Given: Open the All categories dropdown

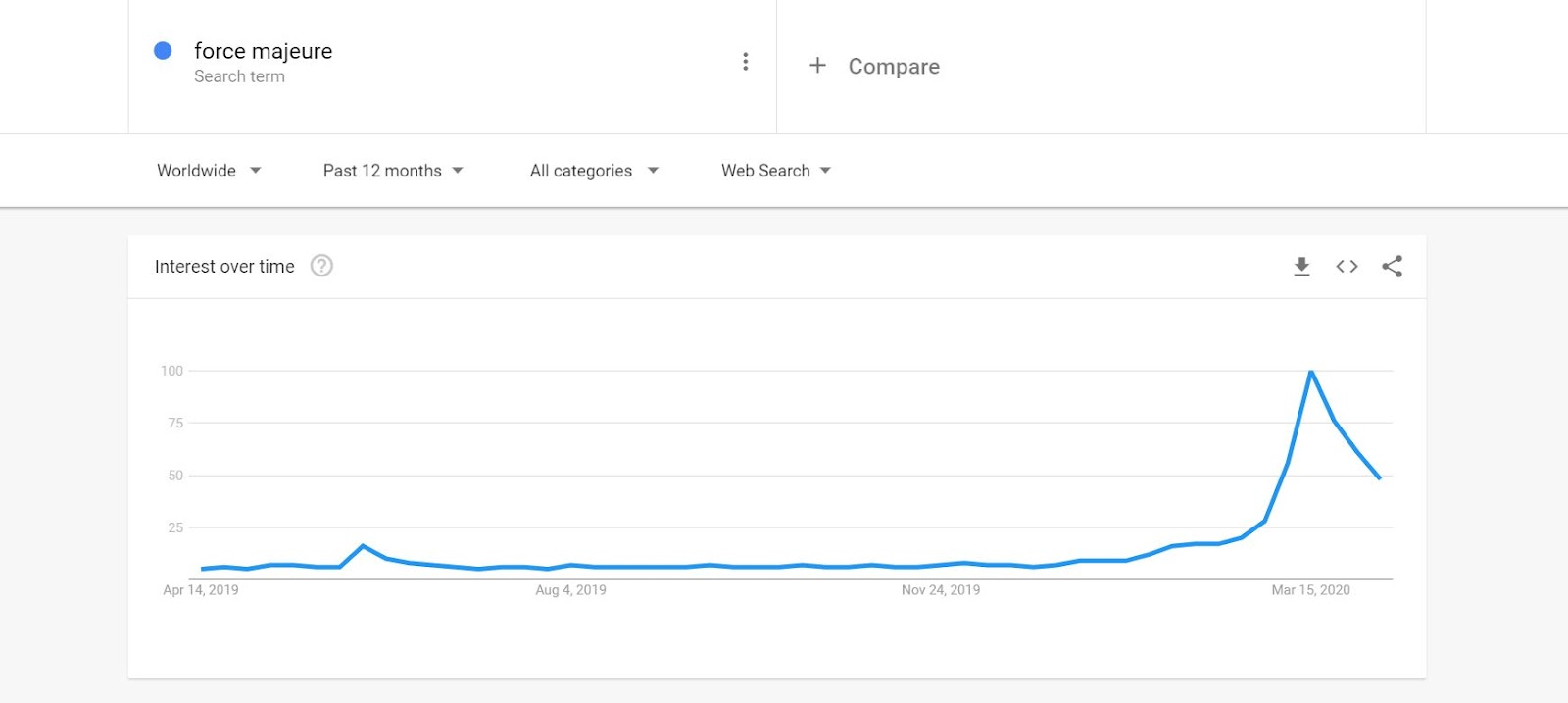Looking at the screenshot, I should [594, 171].
